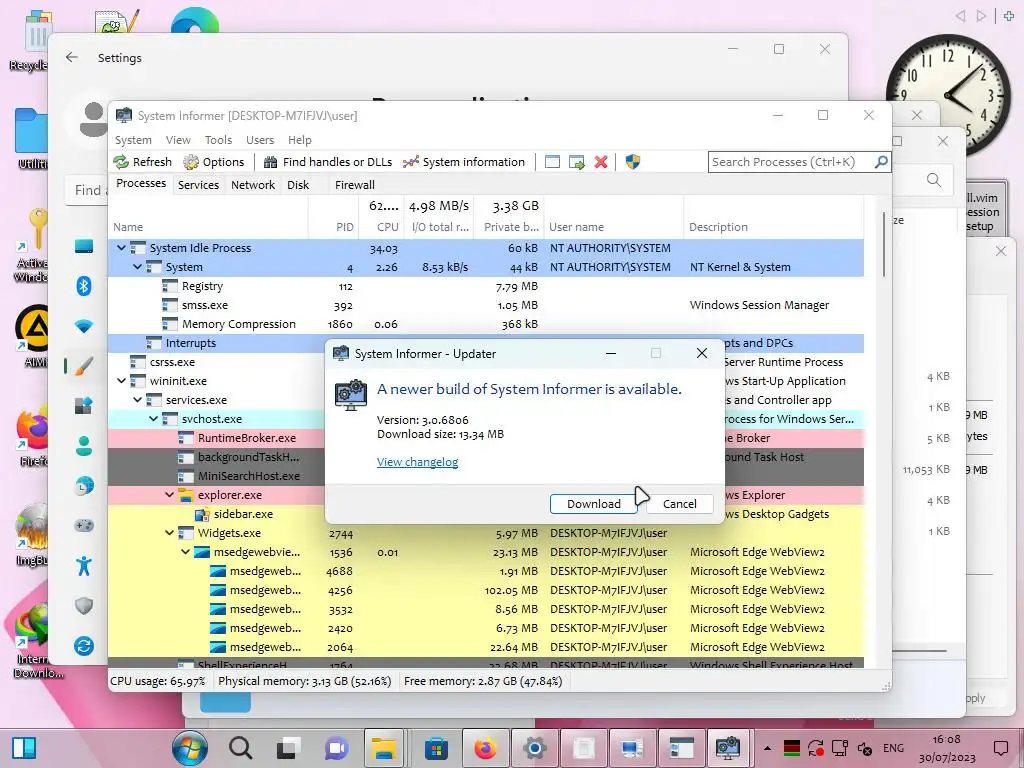Open Options from the toolbar
The height and width of the screenshot is (768, 1024).
(x=214, y=162)
